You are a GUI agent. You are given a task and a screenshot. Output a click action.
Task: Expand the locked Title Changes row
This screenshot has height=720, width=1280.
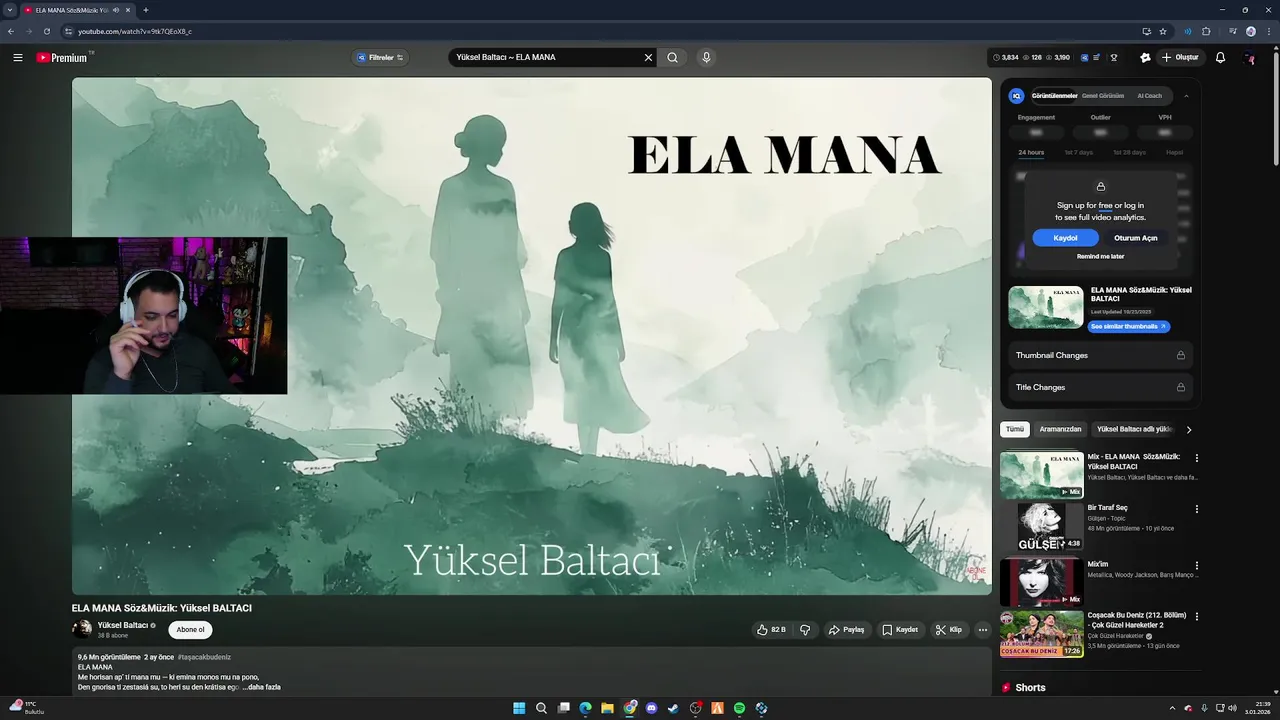[1100, 387]
